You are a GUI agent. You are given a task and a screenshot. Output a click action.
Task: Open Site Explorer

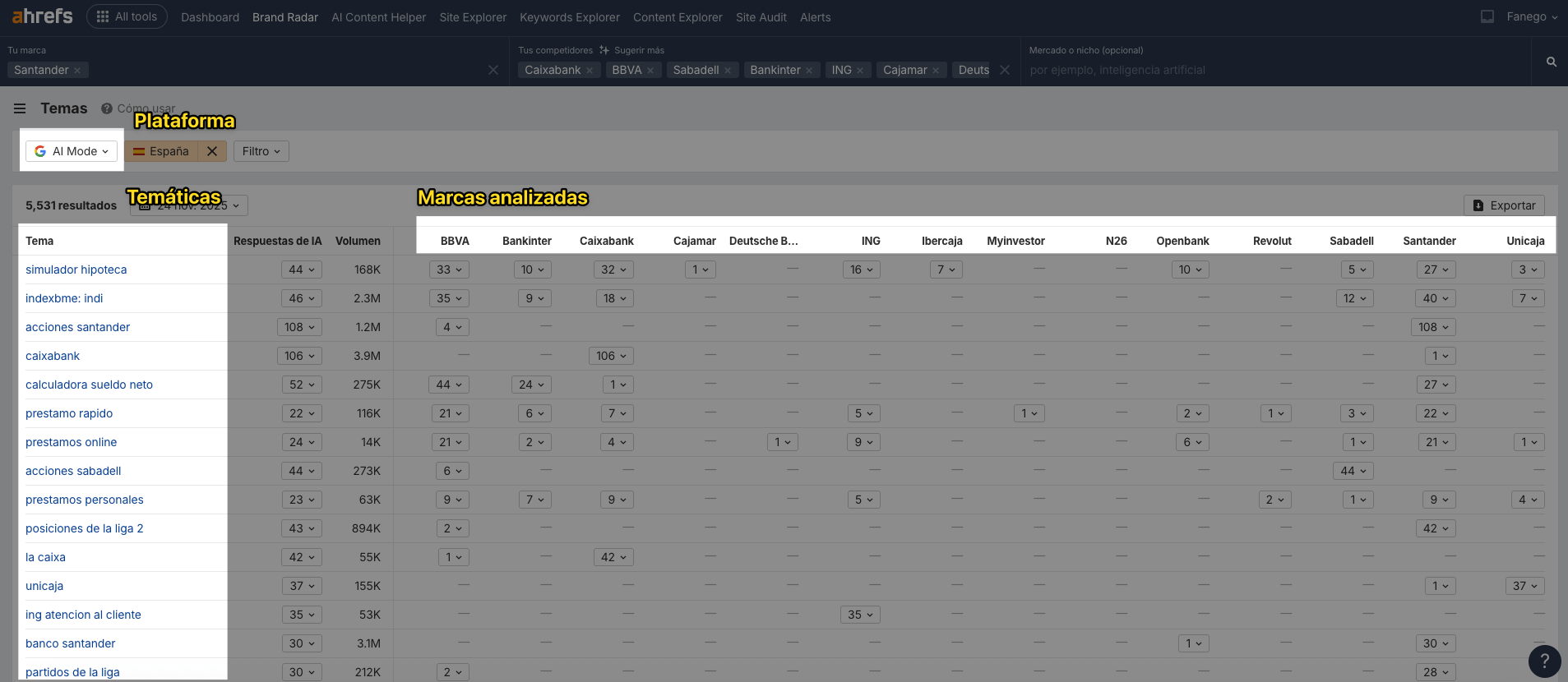tap(473, 17)
